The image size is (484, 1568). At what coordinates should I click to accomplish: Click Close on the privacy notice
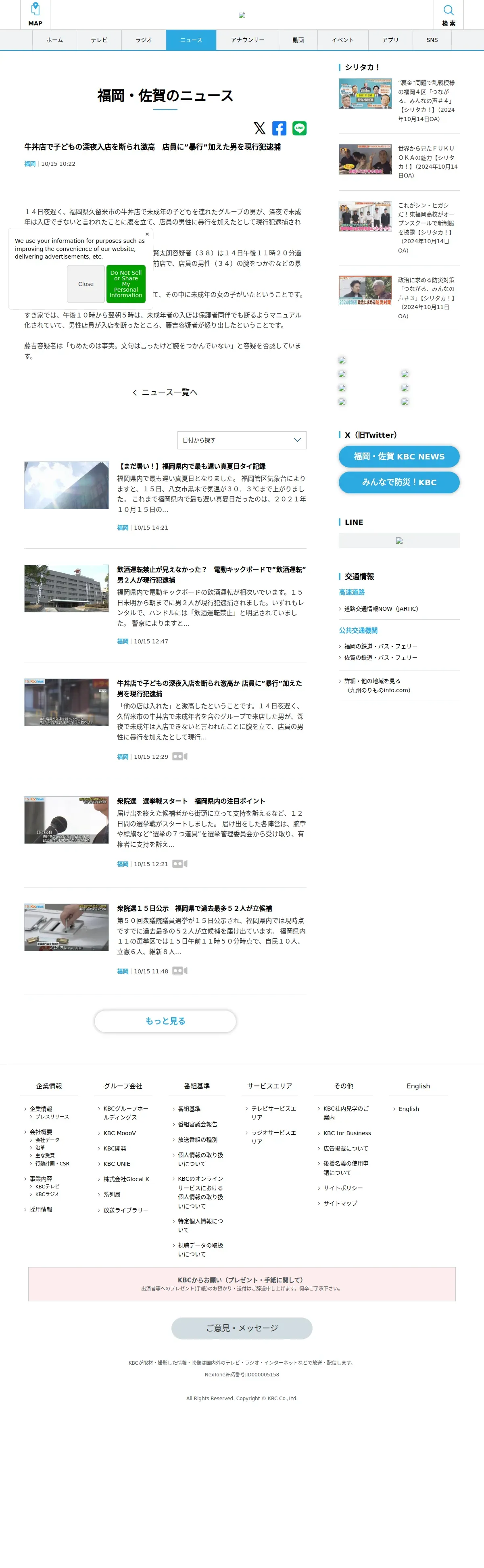86,284
